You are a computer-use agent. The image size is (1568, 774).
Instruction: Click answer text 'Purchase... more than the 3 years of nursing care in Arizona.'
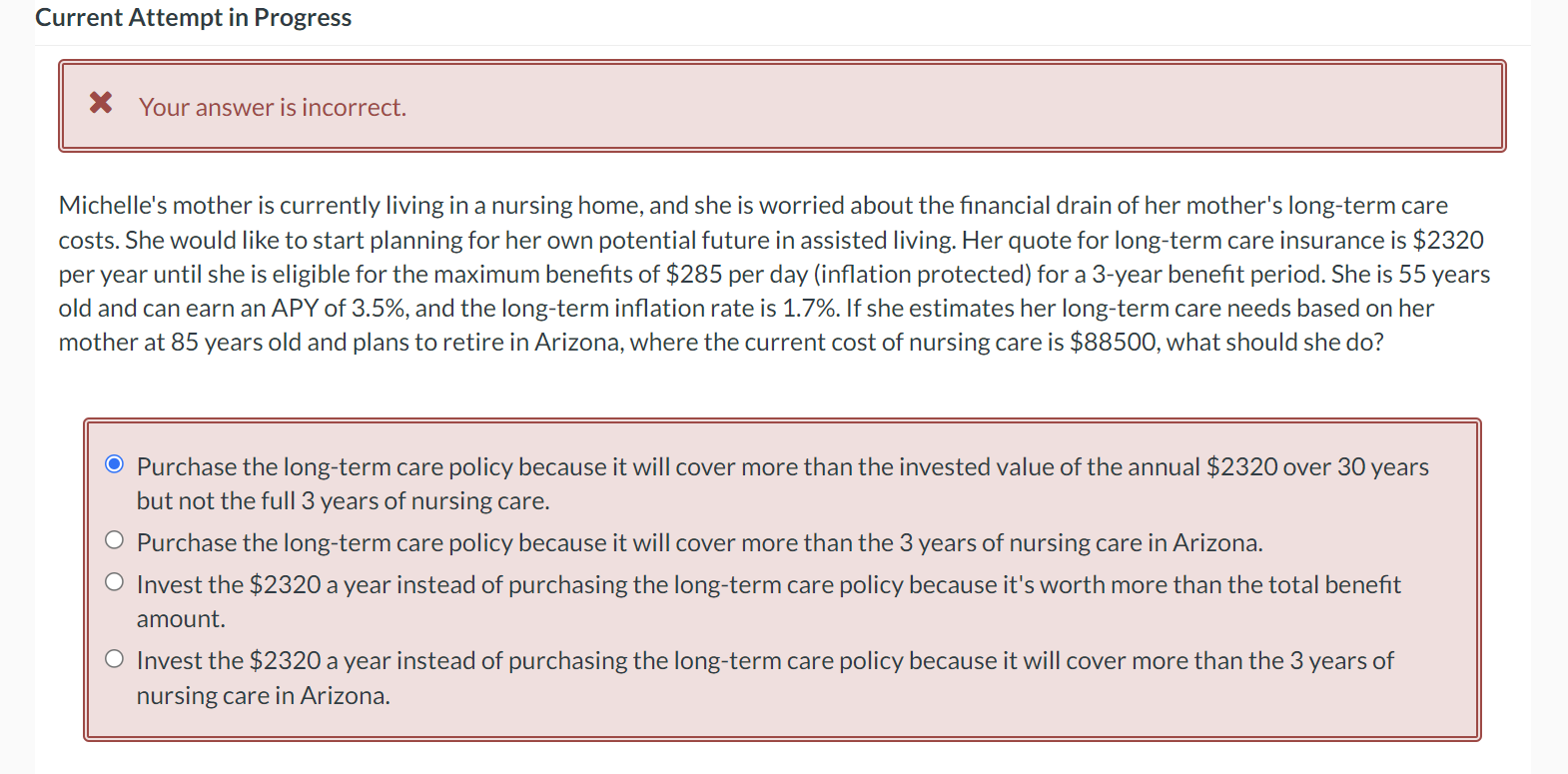click(x=700, y=543)
